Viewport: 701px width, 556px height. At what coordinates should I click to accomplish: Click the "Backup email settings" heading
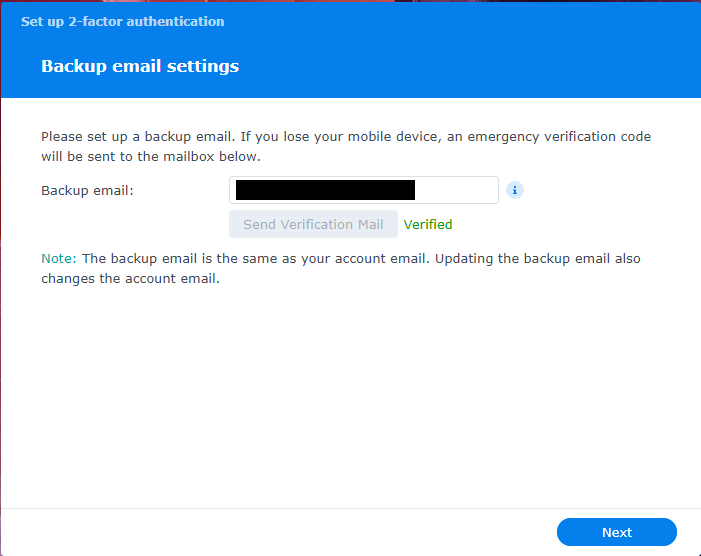click(140, 67)
